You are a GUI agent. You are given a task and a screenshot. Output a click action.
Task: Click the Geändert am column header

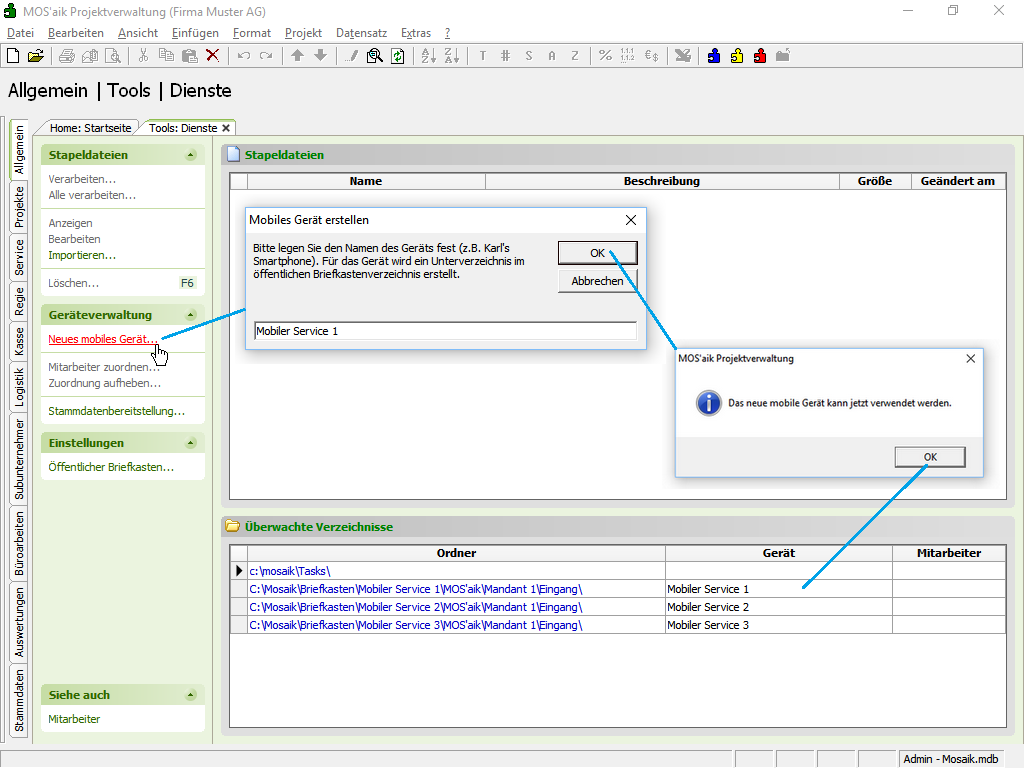[958, 182]
